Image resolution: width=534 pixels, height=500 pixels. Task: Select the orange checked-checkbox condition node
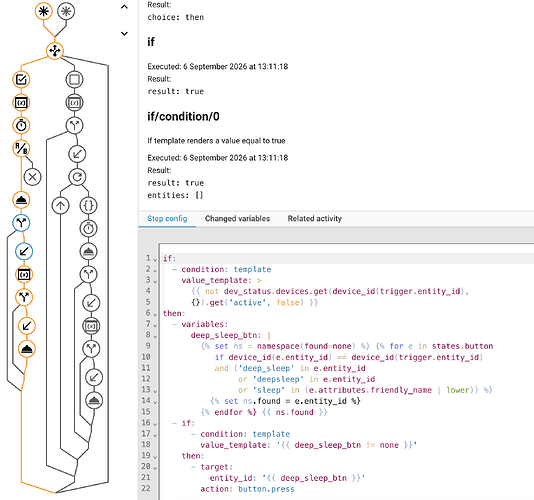click(21, 80)
